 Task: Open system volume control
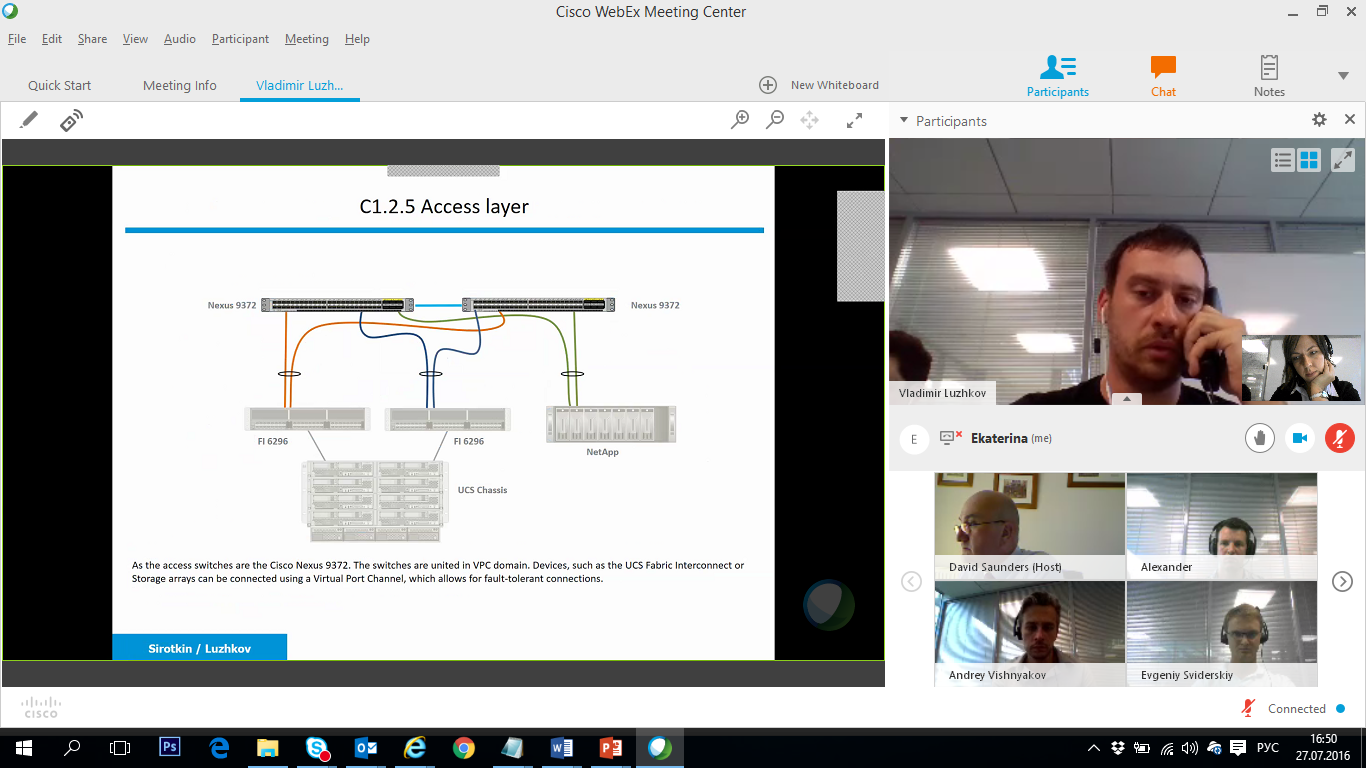click(x=1189, y=748)
